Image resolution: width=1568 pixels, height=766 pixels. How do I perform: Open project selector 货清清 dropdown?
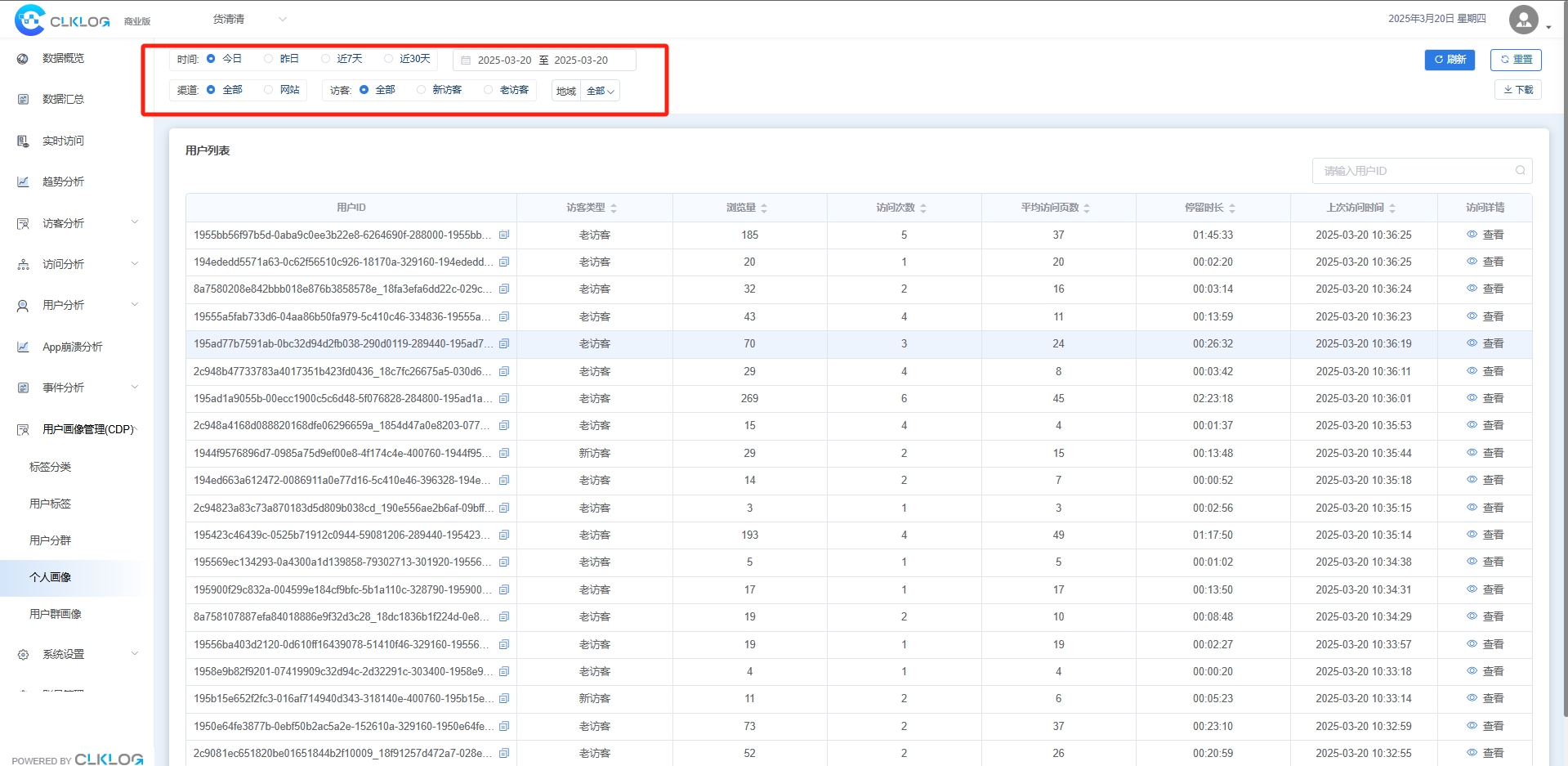pyautogui.click(x=249, y=19)
